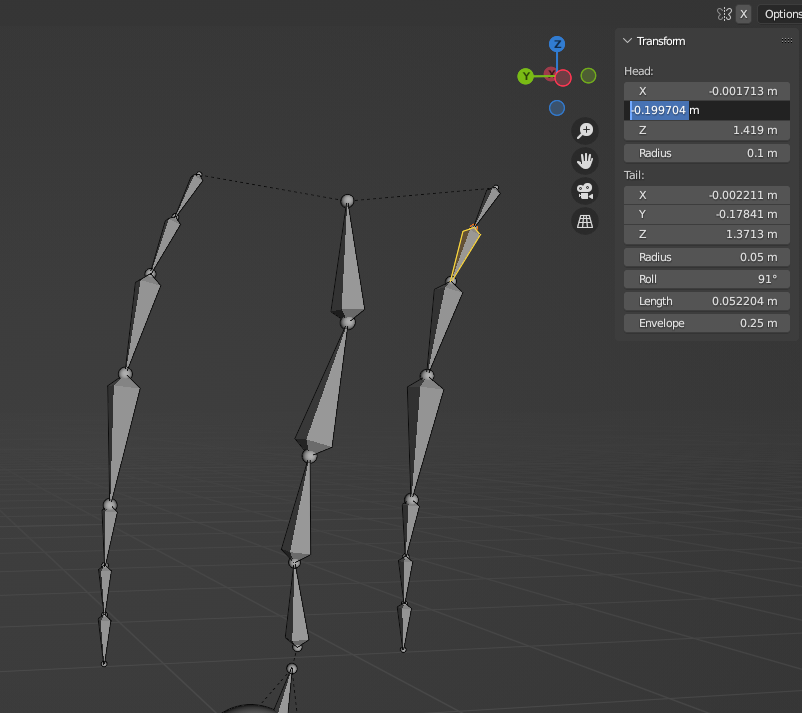Click the blue Z axis on the gizmo

point(557,44)
